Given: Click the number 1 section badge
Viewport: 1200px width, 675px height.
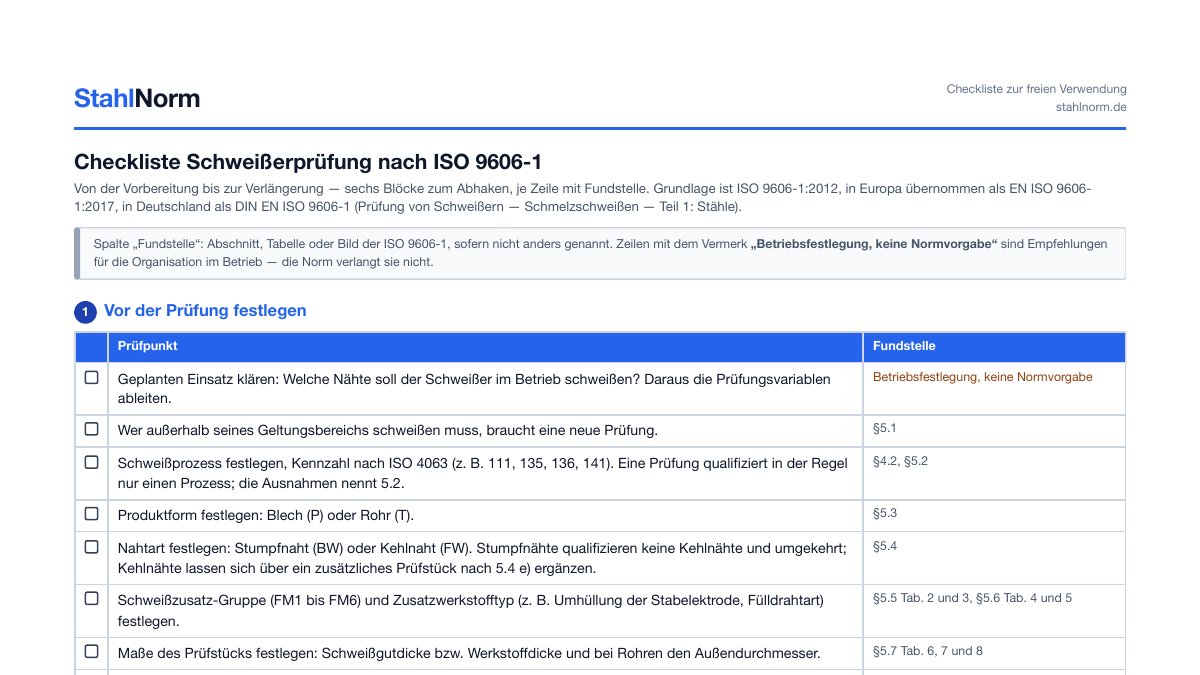Looking at the screenshot, I should pyautogui.click(x=86, y=312).
